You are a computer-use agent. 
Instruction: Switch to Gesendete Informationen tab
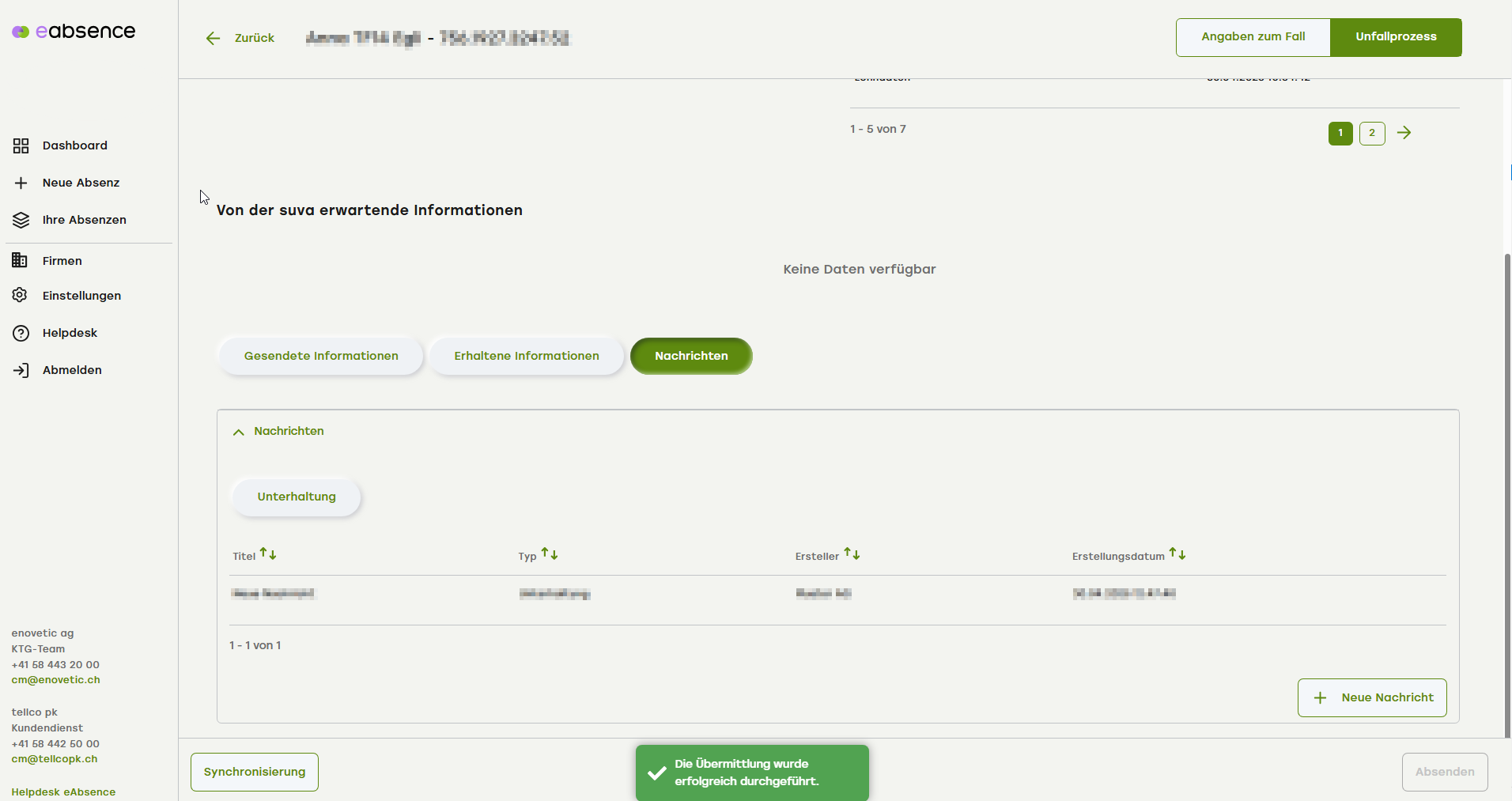pyautogui.click(x=321, y=356)
